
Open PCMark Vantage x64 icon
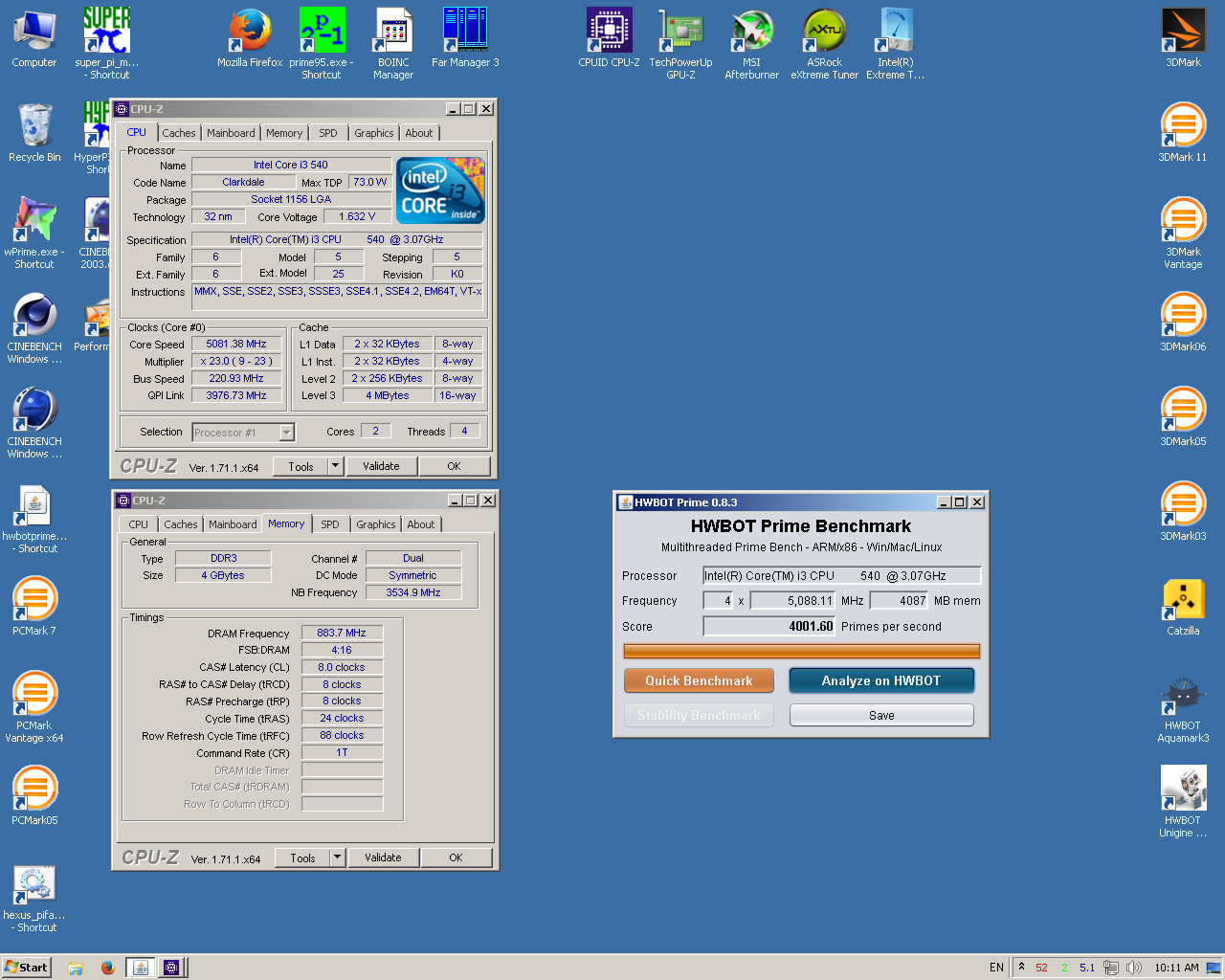click(34, 706)
